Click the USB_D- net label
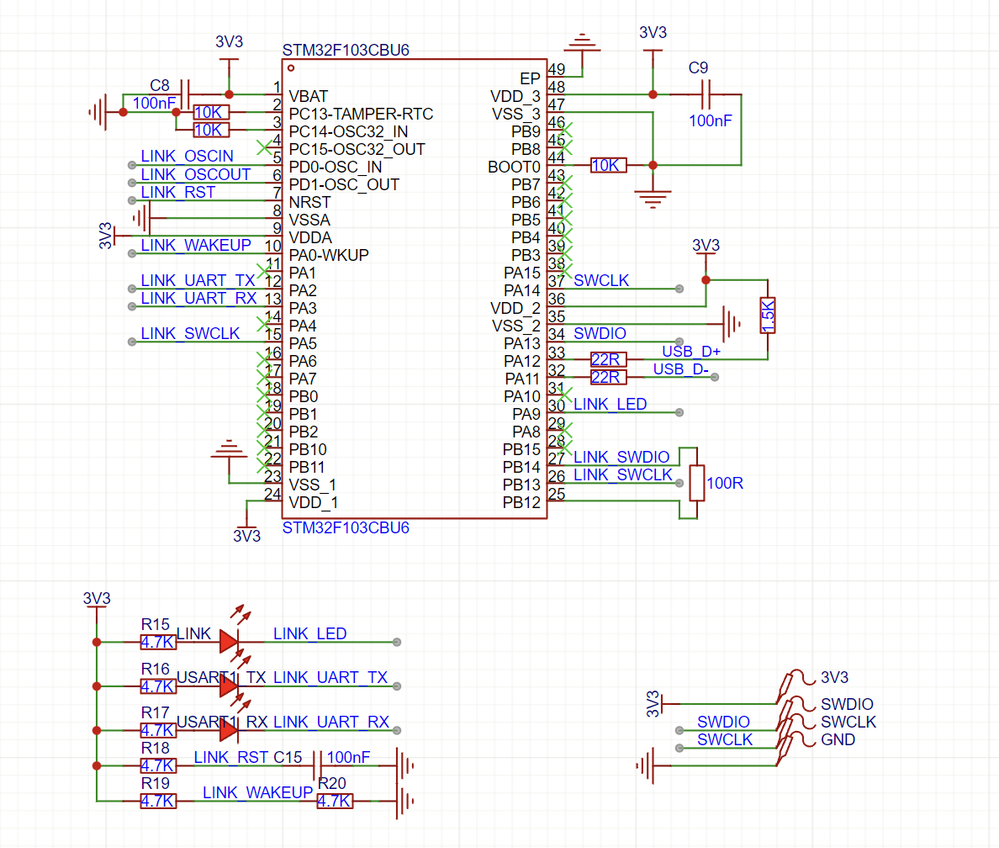Screen dimensions: 999x848 [x=680, y=369]
